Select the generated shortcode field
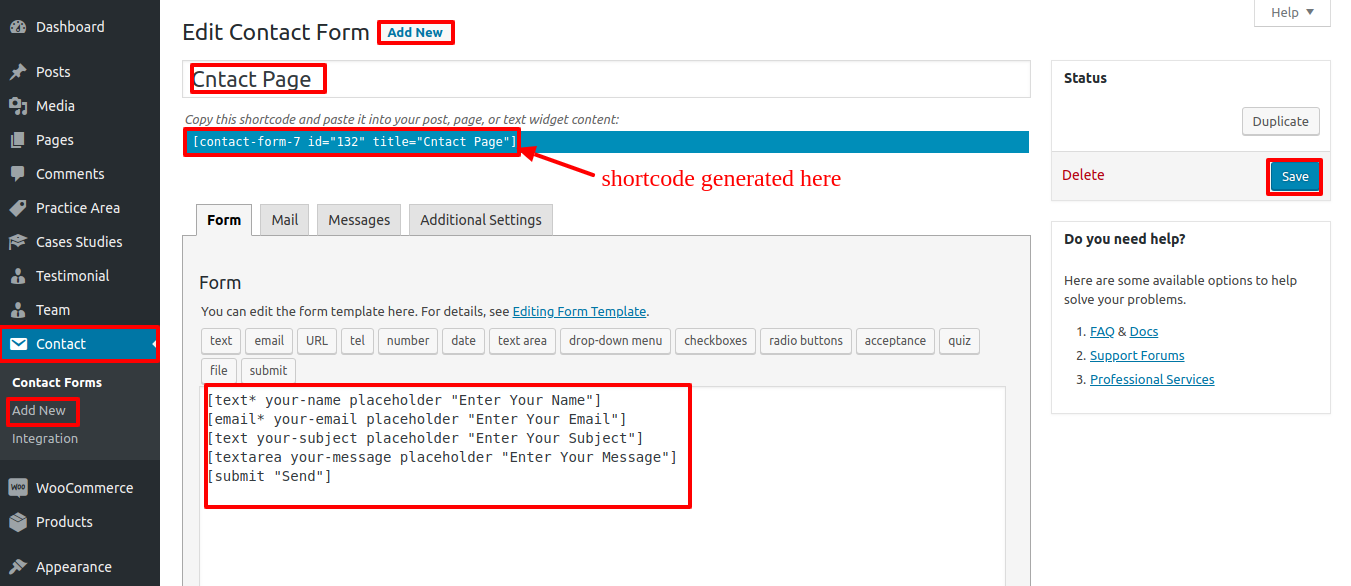This screenshot has height=586, width=1351. coord(607,142)
